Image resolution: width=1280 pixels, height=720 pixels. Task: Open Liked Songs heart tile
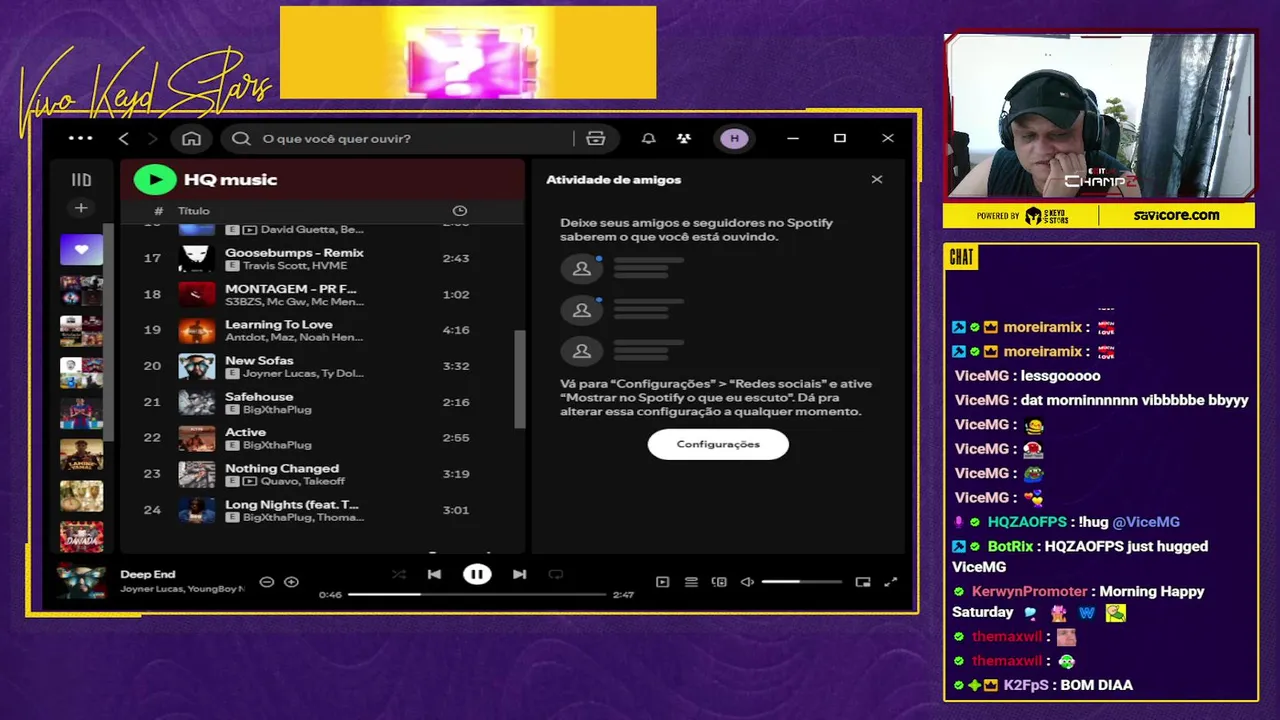pos(81,249)
